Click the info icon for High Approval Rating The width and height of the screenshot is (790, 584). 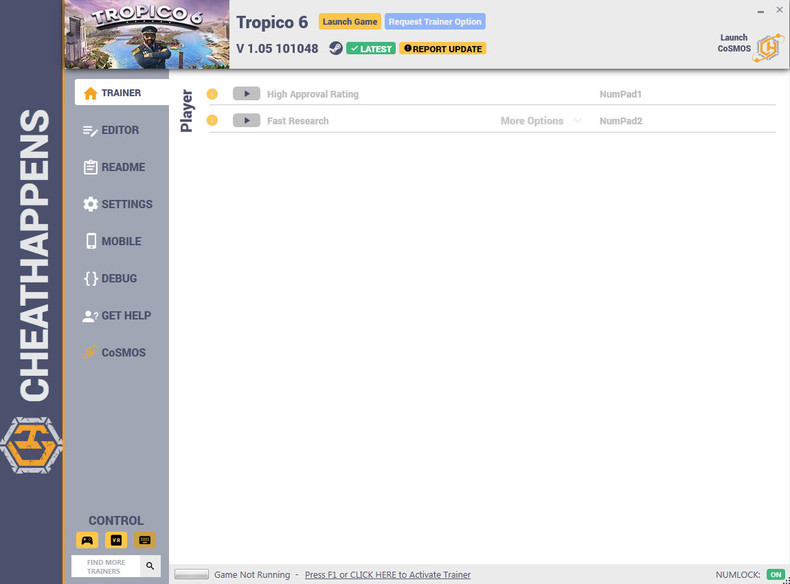212,94
